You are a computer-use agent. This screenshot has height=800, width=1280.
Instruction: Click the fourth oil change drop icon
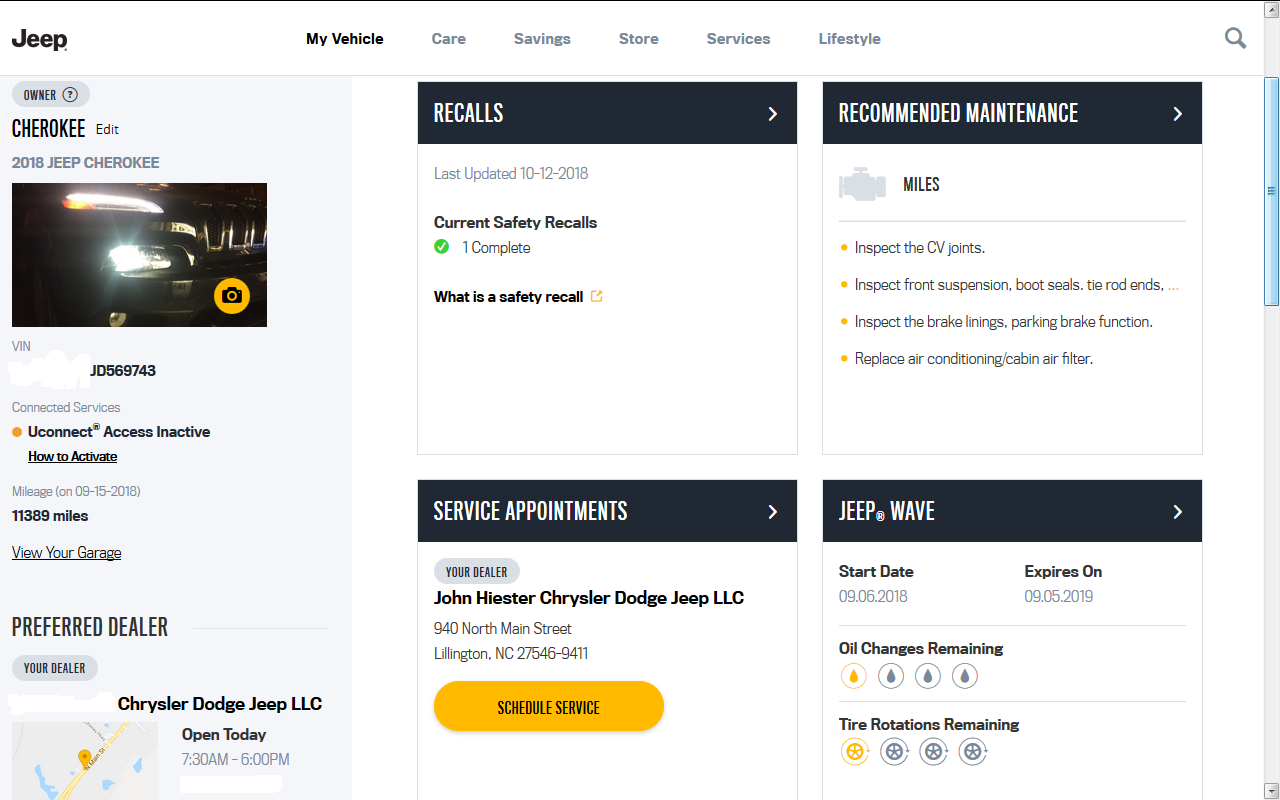pos(965,677)
